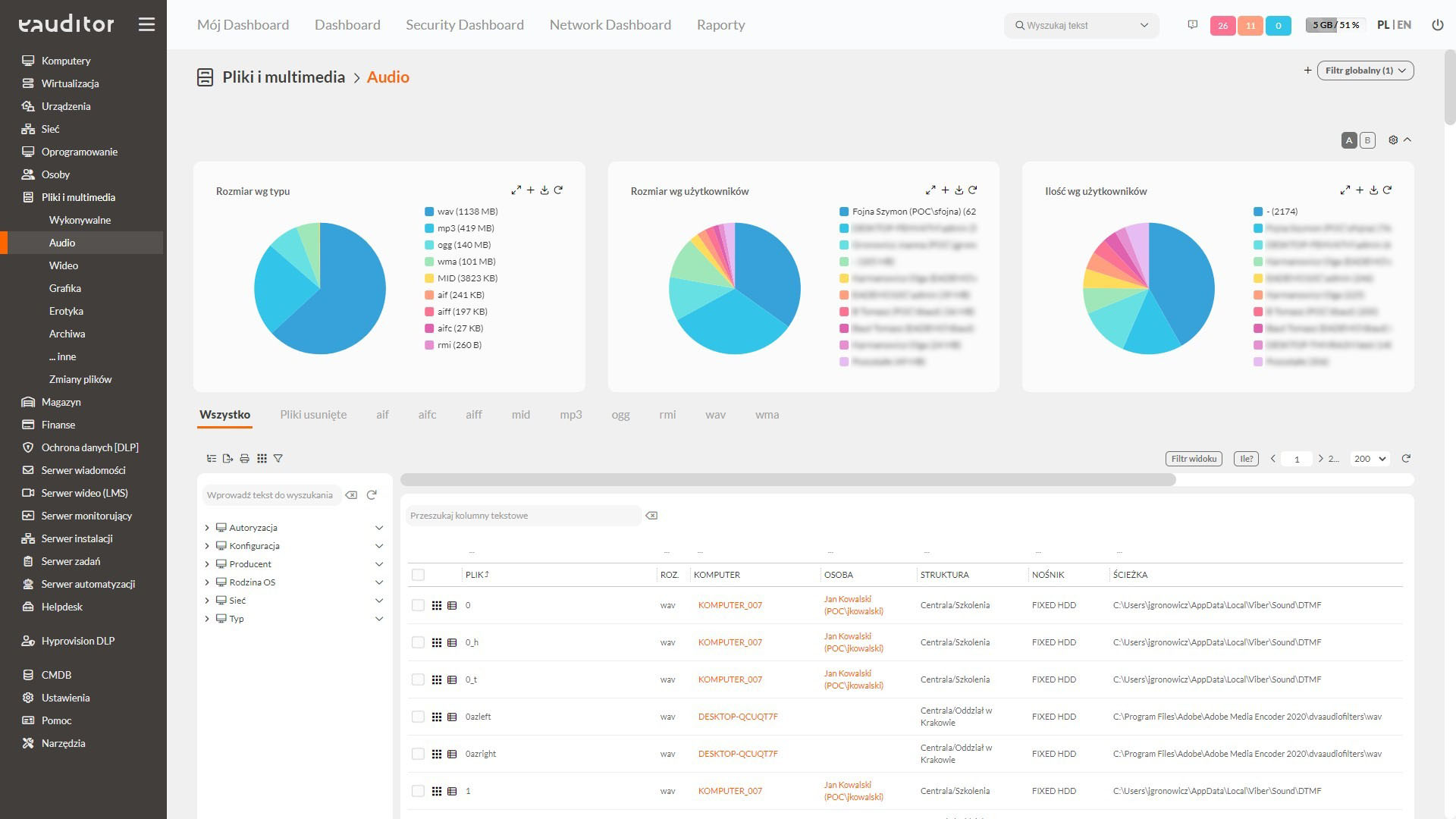Download the 'Rozmiar wg typu' chart
The image size is (1456, 819).
[544, 190]
